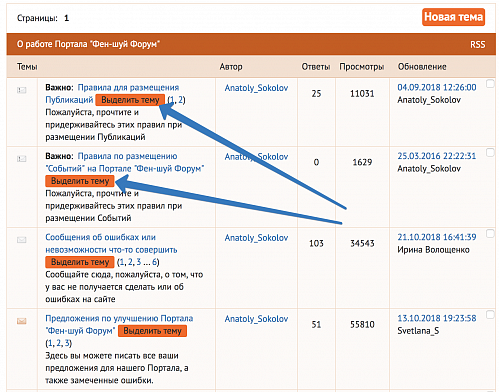Open topic 'Правила по размещению Событий'
The image size is (499, 392).
click(x=125, y=162)
